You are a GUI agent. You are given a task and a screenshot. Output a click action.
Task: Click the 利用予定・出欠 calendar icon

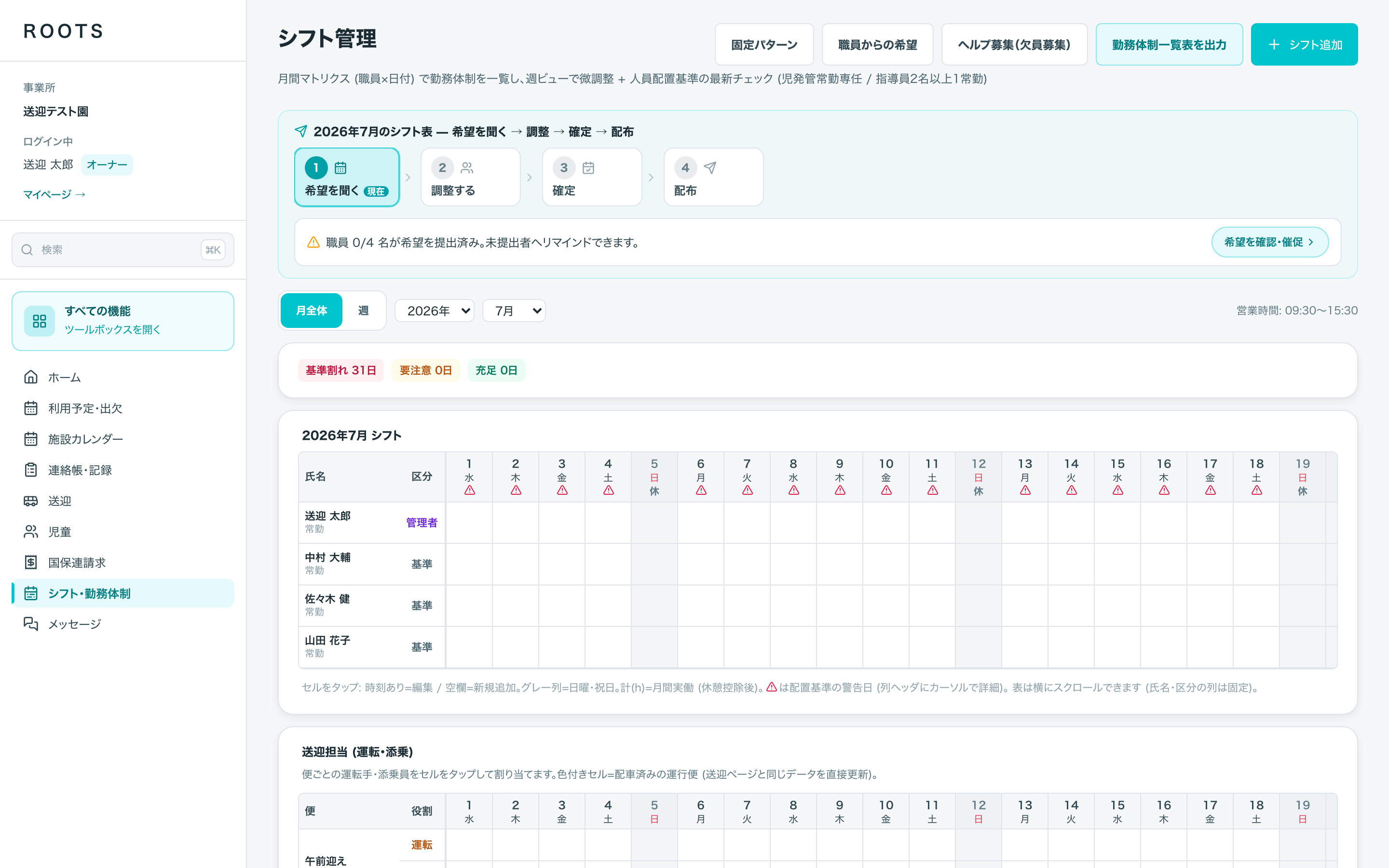[31, 408]
